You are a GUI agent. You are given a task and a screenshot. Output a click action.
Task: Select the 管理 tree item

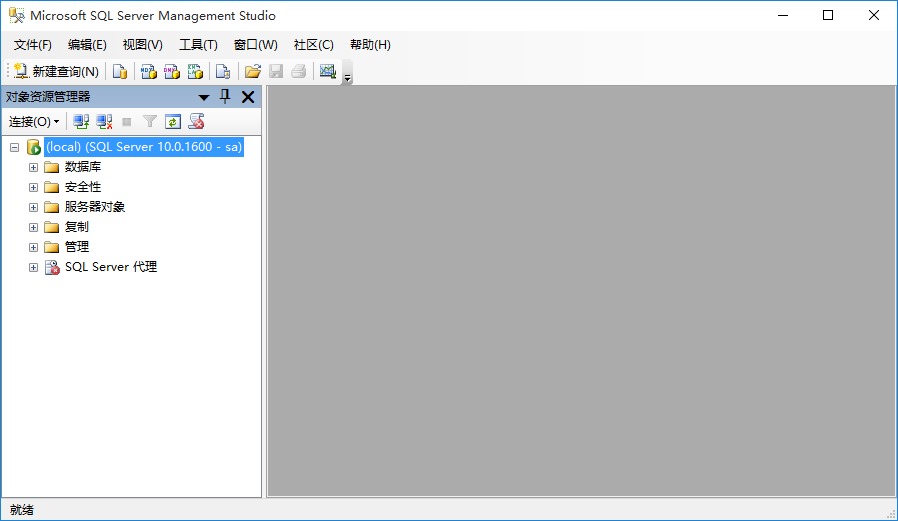77,247
